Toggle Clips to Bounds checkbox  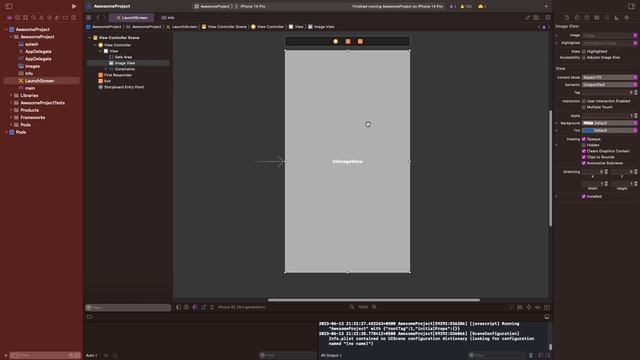pyautogui.click(x=584, y=157)
